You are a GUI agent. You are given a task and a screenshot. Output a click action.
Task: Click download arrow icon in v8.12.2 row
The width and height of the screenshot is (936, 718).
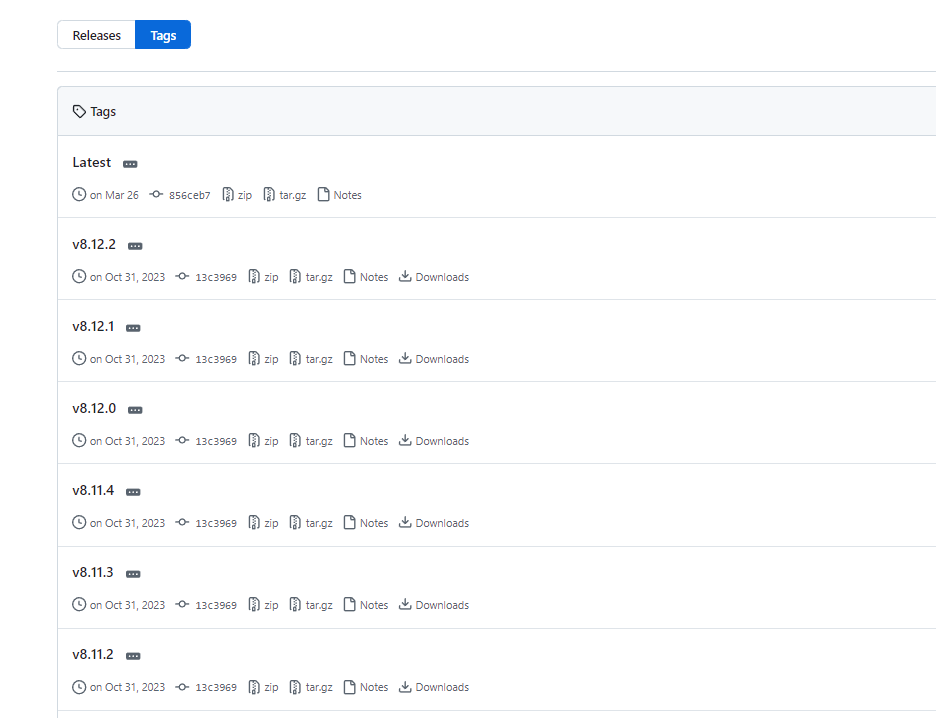[405, 276]
